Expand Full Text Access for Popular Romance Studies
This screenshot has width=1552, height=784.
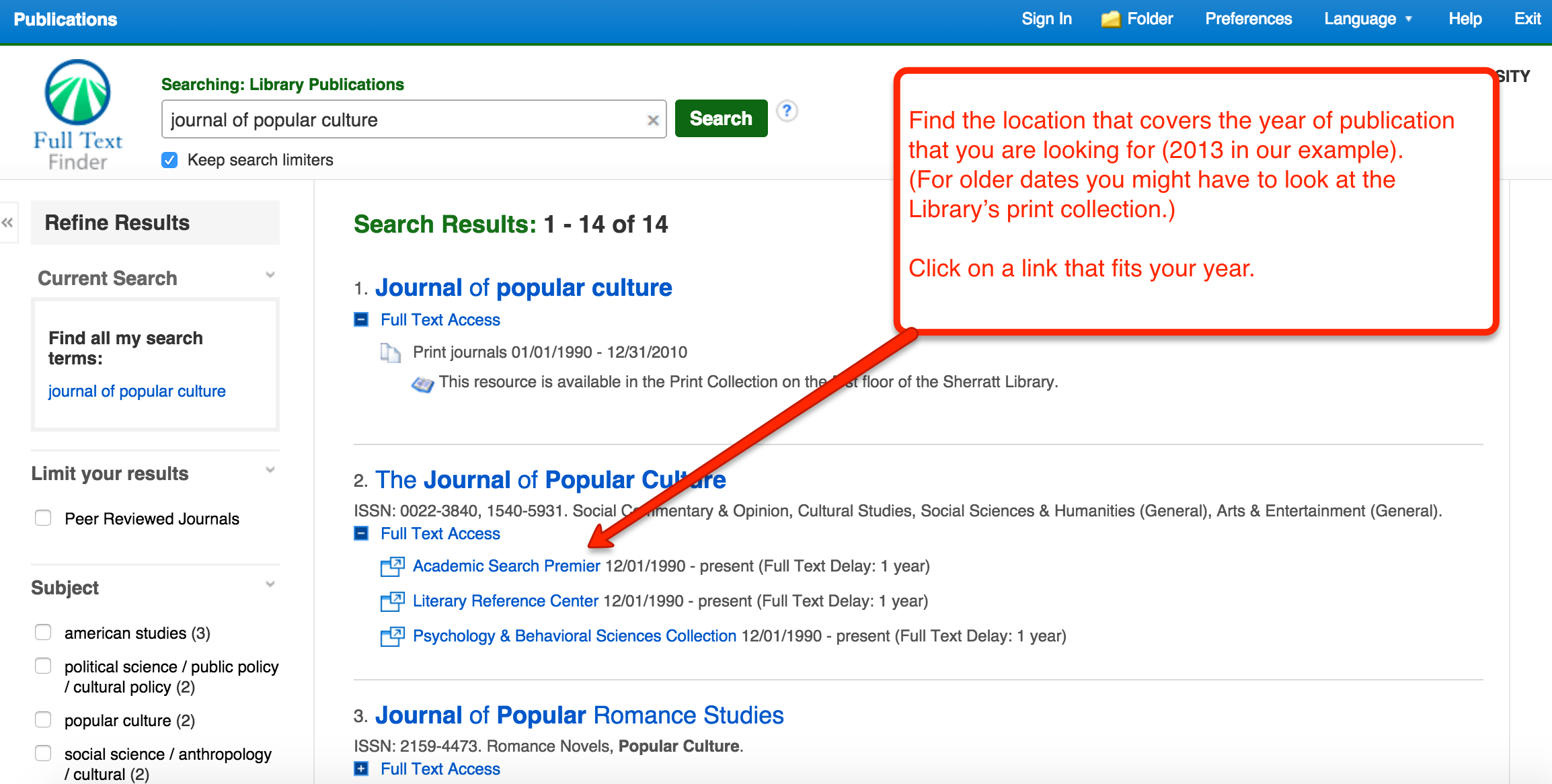(361, 769)
